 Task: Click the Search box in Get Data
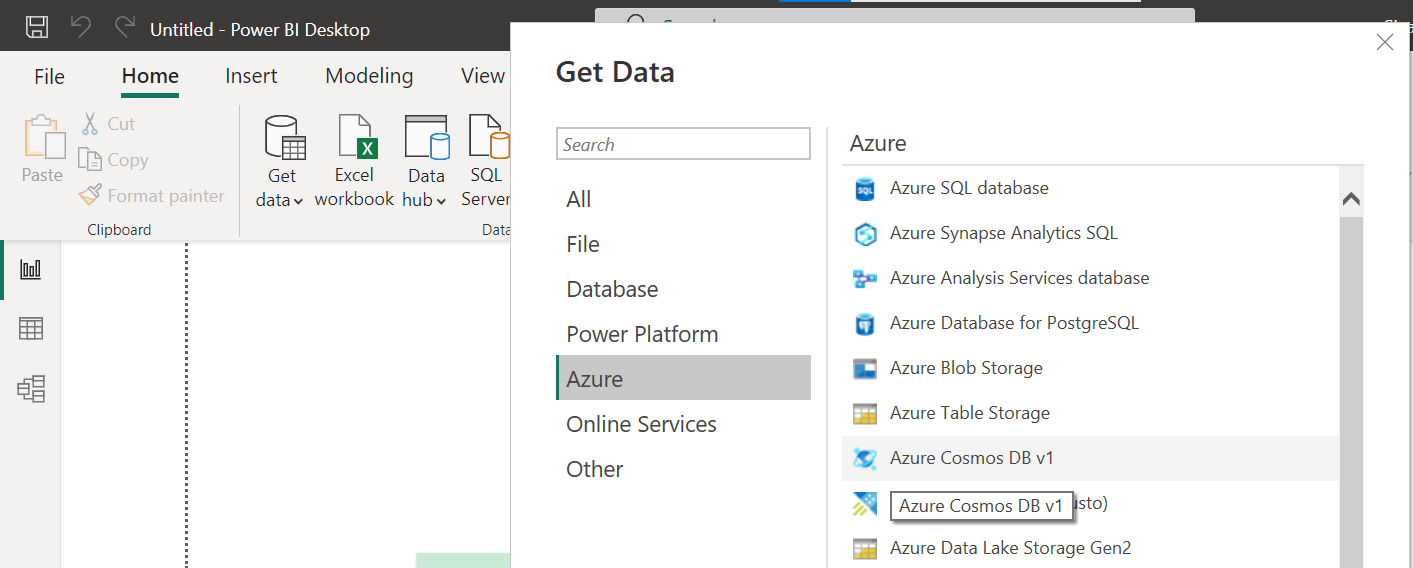click(683, 144)
